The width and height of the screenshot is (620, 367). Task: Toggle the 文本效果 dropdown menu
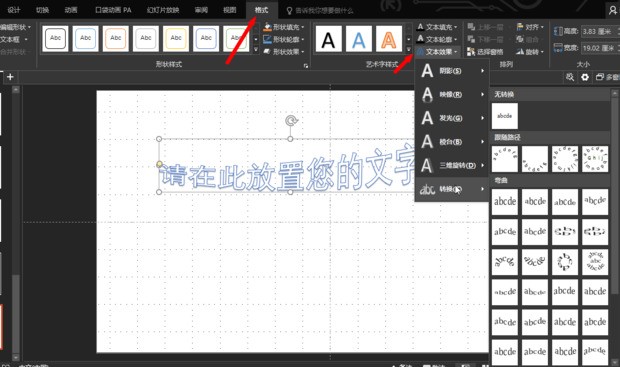[437, 52]
